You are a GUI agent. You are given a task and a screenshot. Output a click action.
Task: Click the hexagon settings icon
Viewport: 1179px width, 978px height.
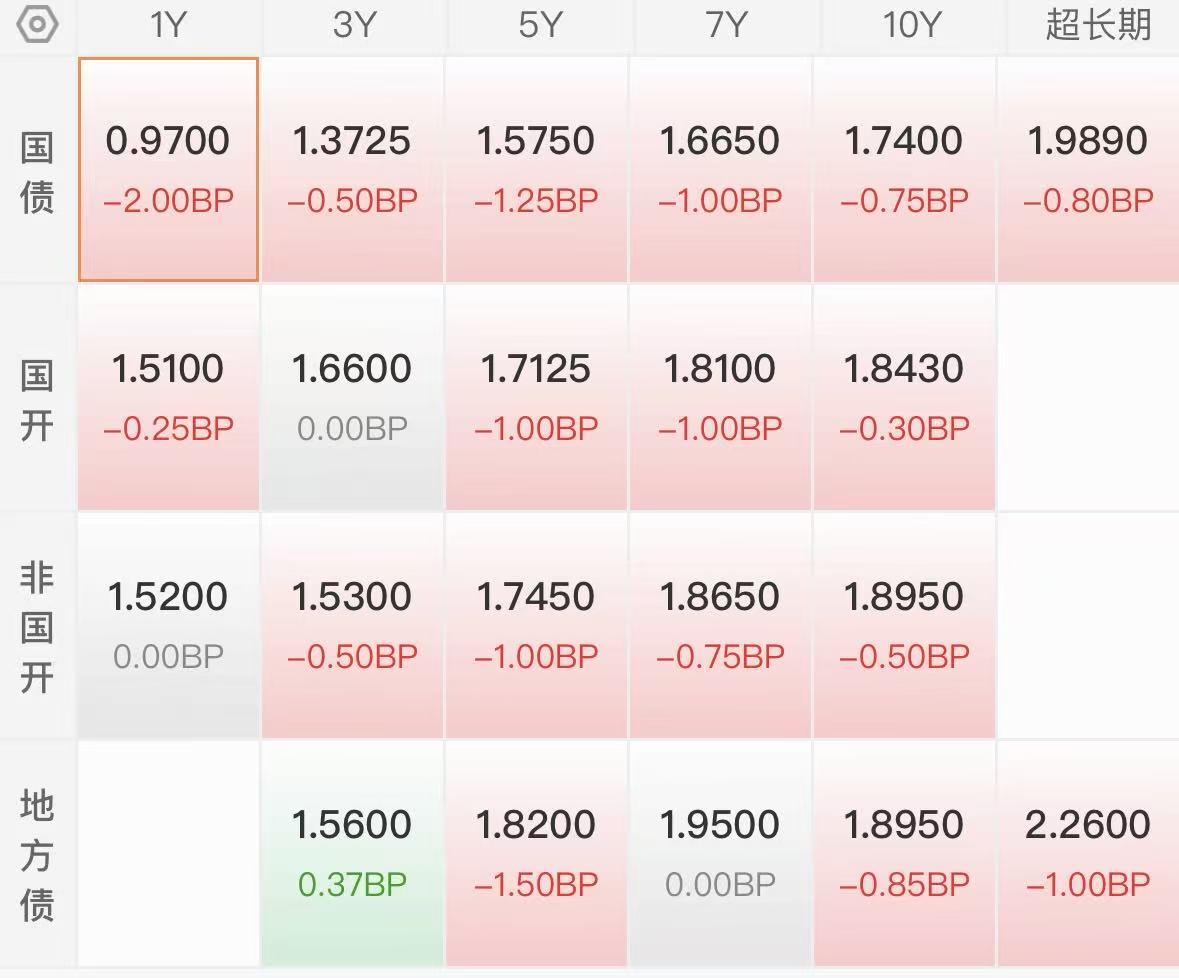click(x=38, y=25)
